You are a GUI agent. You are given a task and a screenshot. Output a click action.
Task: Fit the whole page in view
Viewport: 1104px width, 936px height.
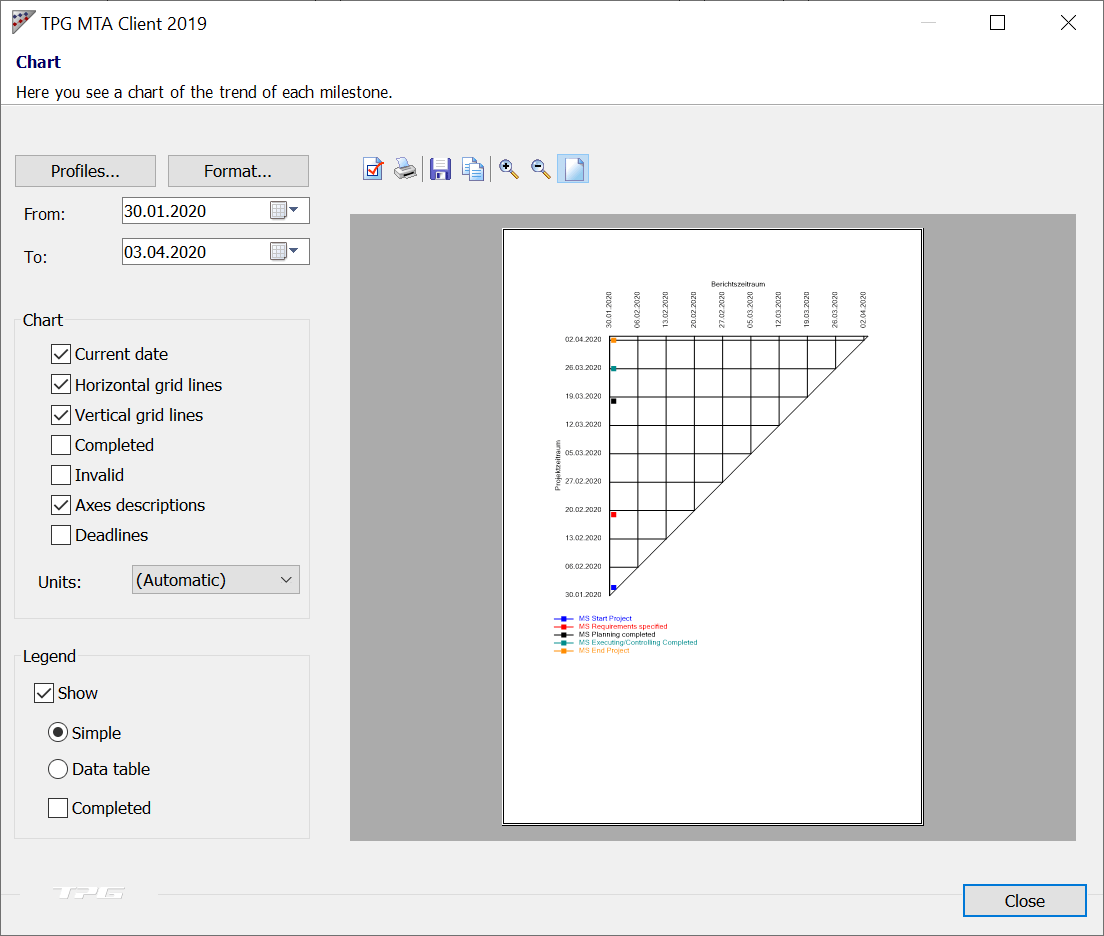pyautogui.click(x=572, y=168)
